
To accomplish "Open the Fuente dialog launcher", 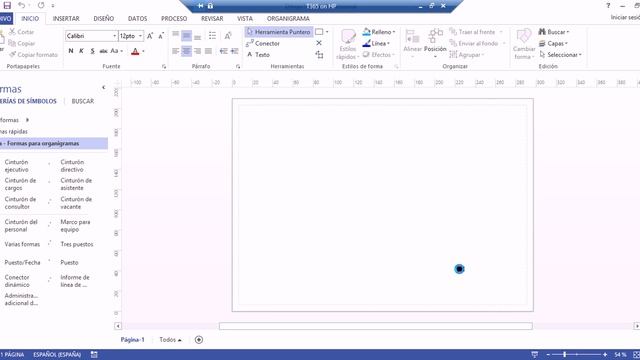I will click(x=164, y=67).
